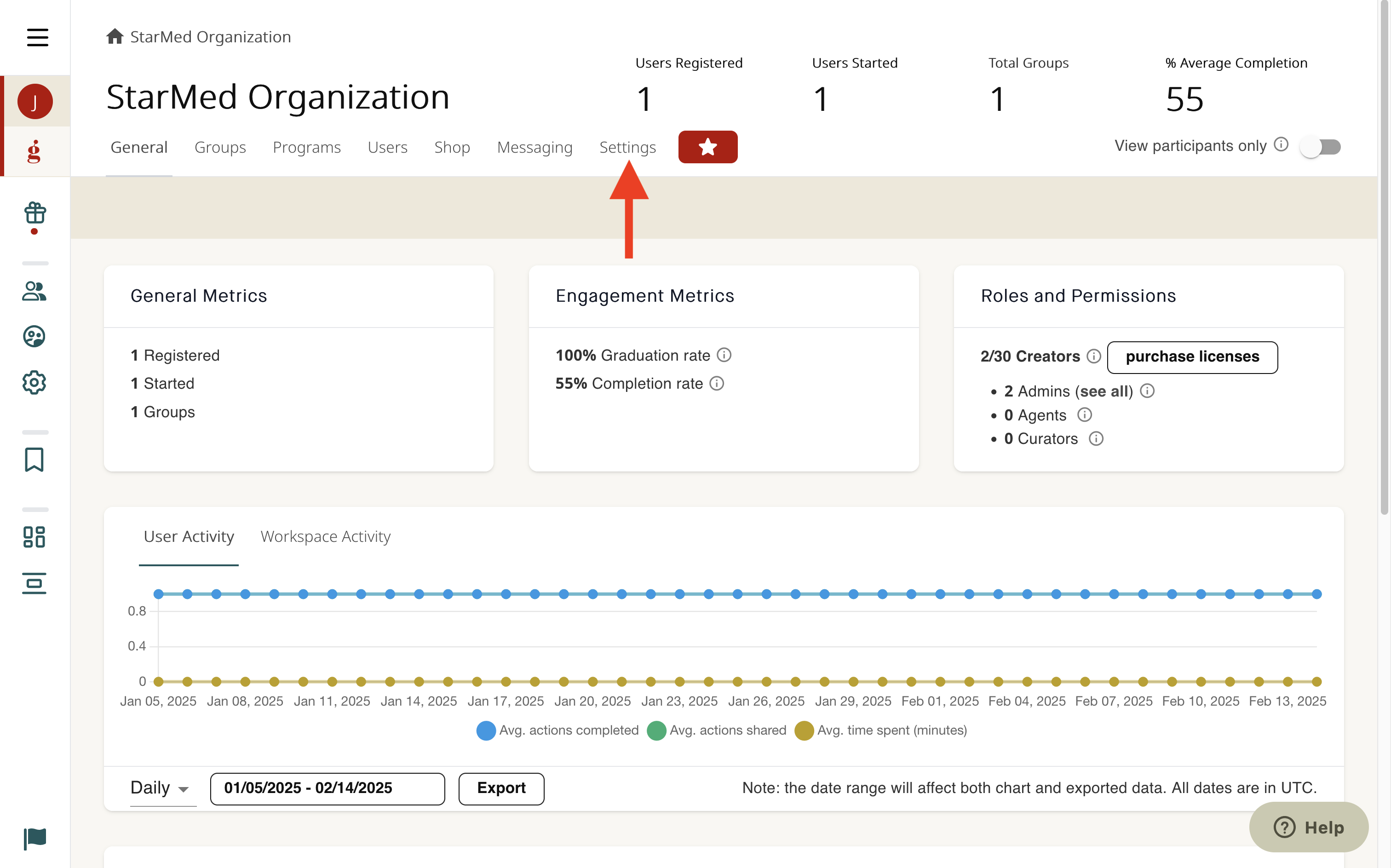Open the dashboard grid sidebar icon
Viewport: 1391px width, 868px height.
(34, 537)
